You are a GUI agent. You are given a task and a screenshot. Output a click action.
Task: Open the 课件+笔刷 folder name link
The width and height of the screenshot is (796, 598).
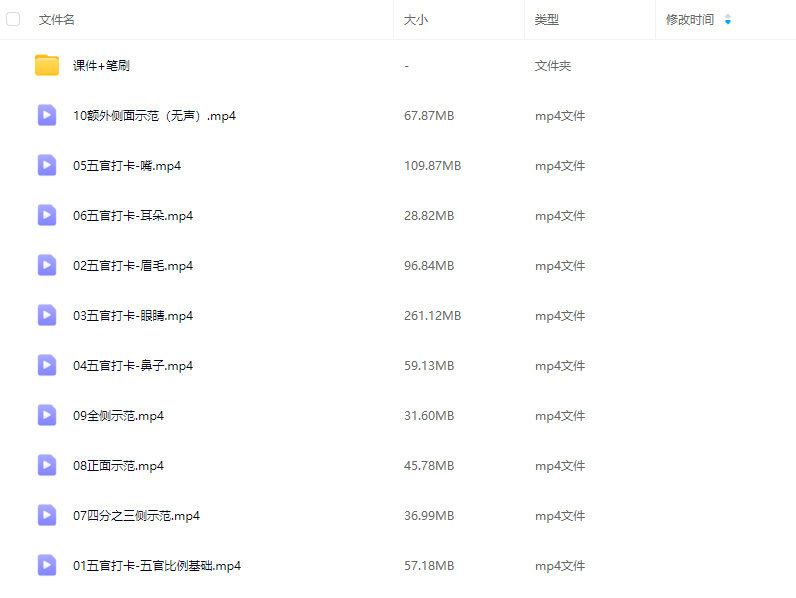pos(101,66)
